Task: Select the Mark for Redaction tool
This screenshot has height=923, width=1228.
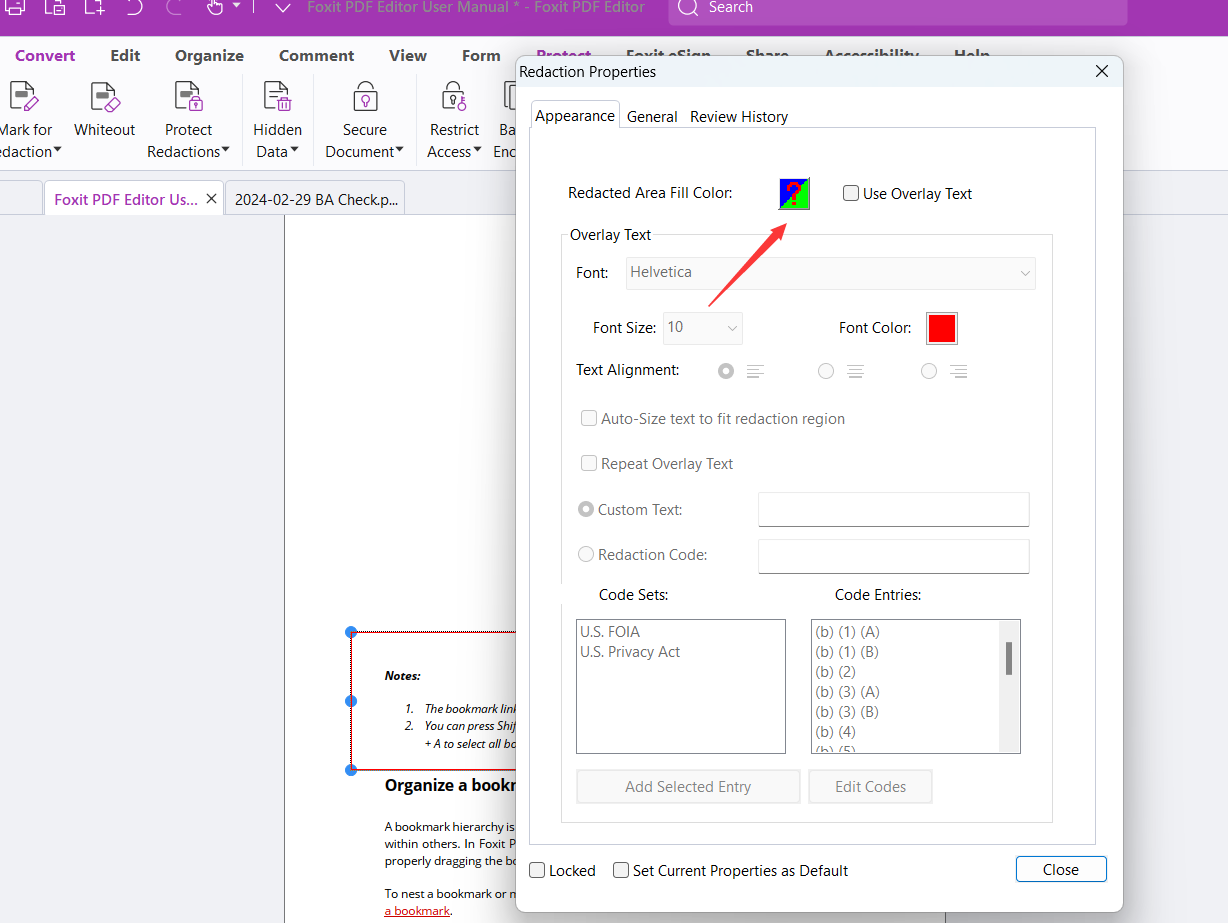Action: pyautogui.click(x=26, y=116)
